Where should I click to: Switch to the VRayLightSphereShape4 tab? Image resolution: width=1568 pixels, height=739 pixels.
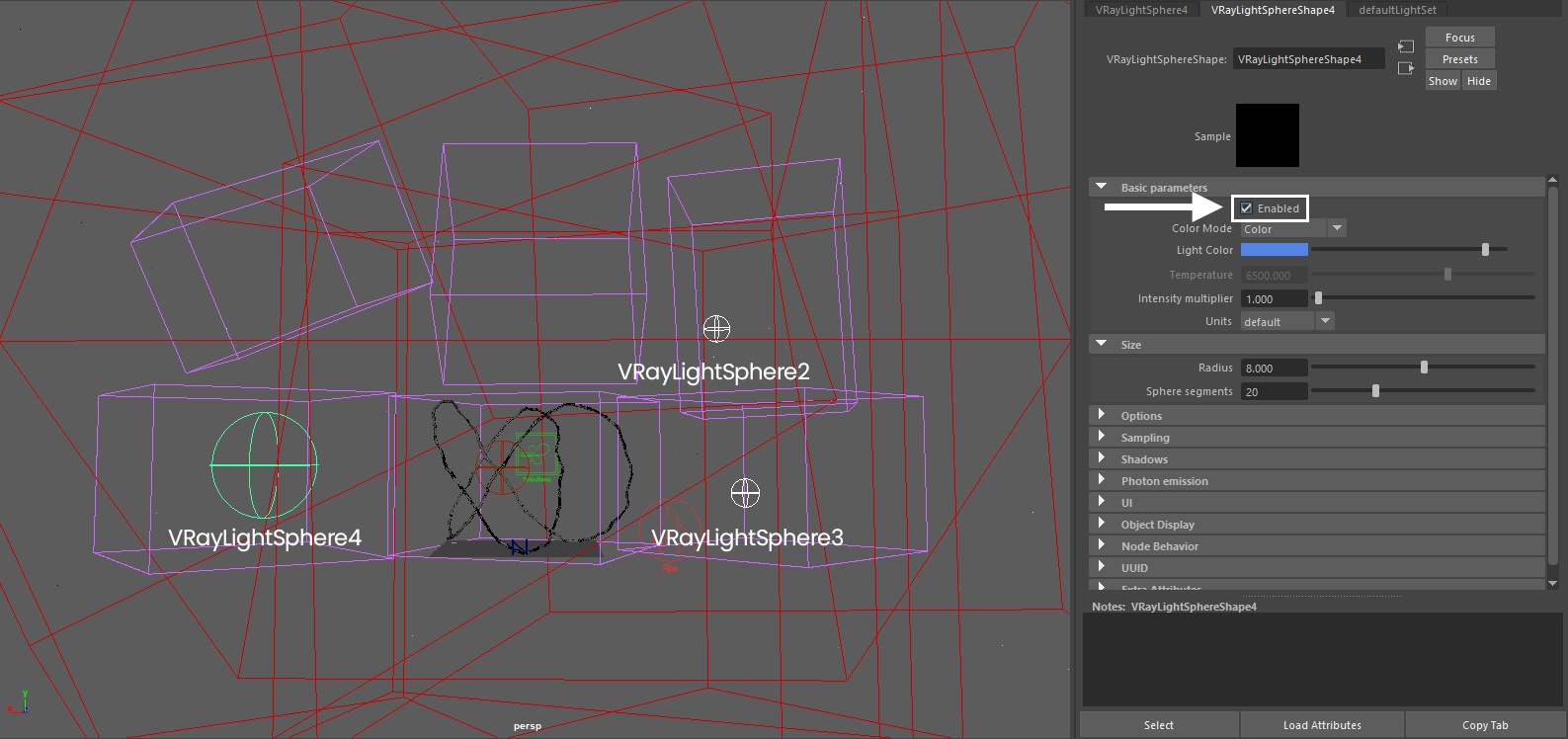[x=1273, y=10]
